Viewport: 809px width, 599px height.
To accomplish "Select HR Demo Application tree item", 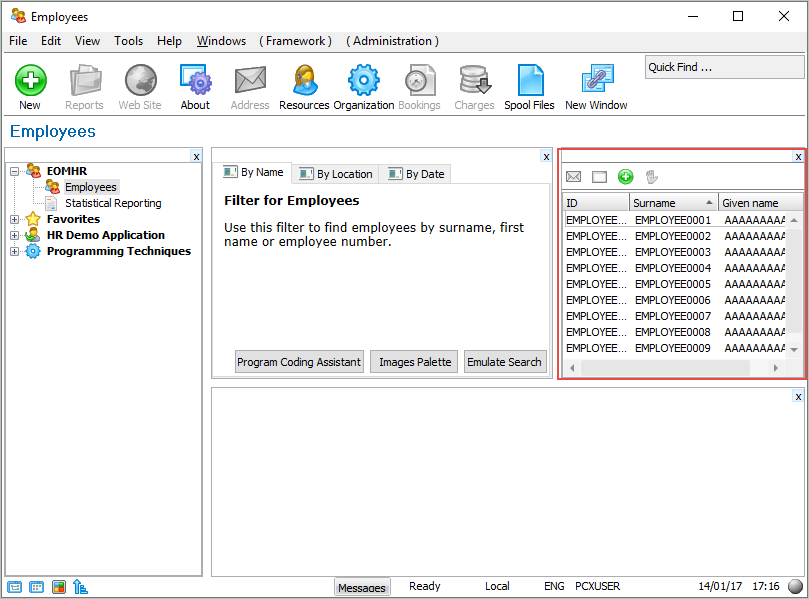I will tap(106, 235).
